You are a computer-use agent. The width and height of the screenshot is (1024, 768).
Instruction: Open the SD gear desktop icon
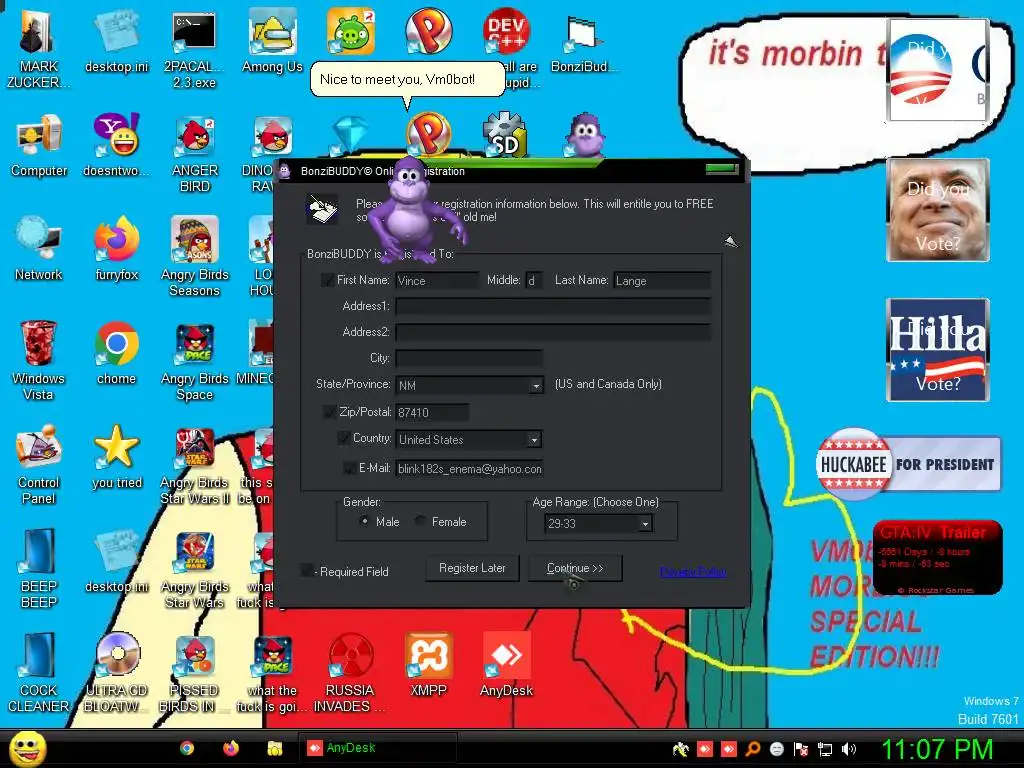point(505,135)
